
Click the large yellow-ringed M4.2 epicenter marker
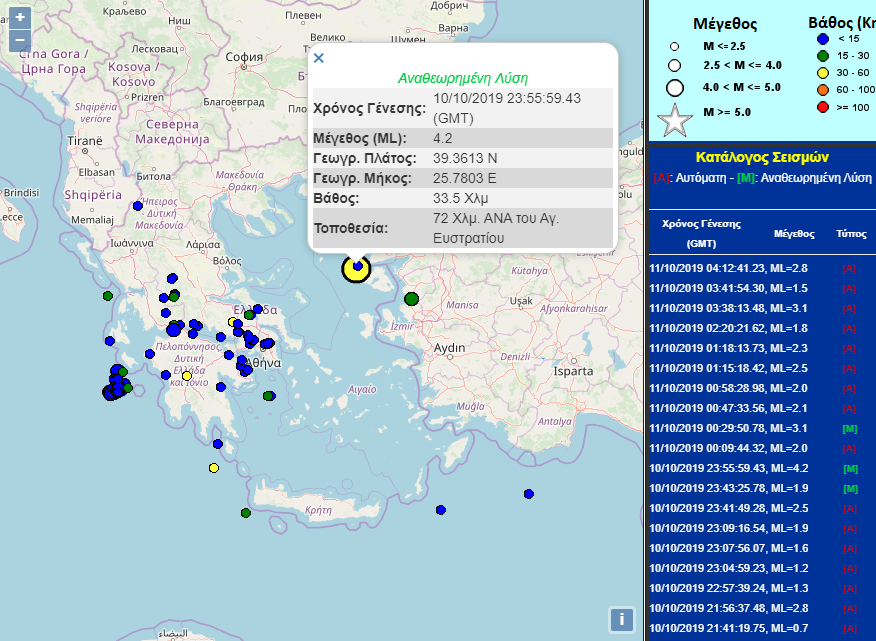pos(357,267)
